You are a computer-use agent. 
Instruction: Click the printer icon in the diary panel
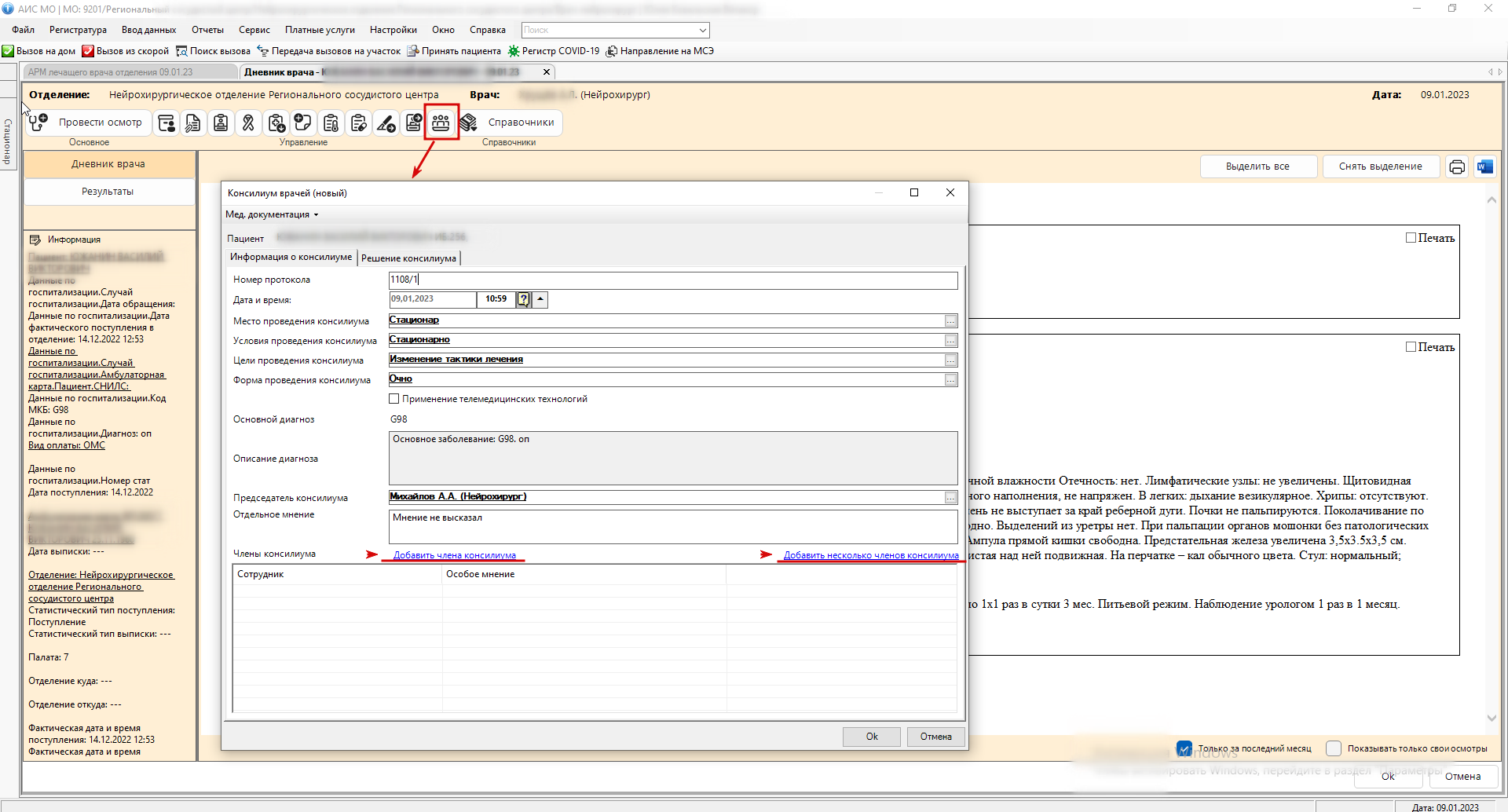click(1457, 166)
